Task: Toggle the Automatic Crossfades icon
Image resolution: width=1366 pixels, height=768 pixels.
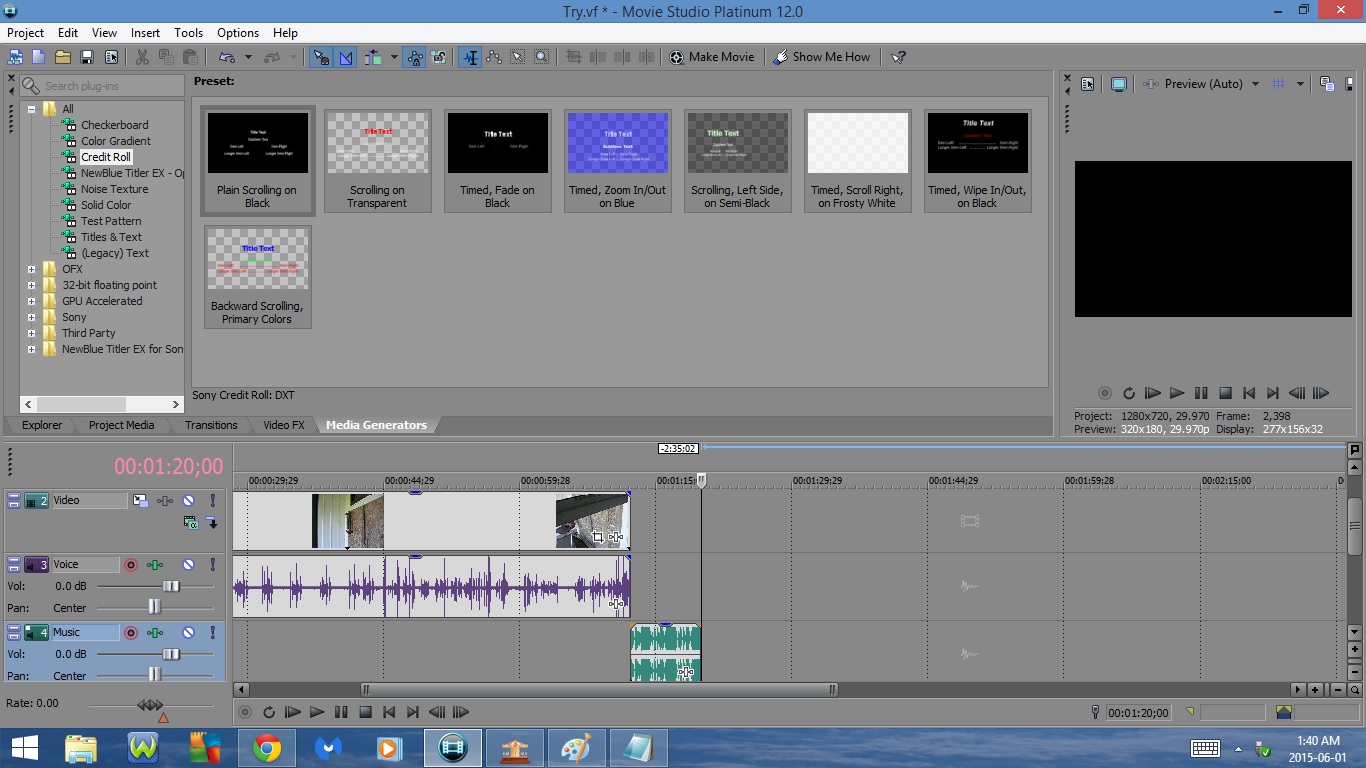Action: (x=346, y=57)
